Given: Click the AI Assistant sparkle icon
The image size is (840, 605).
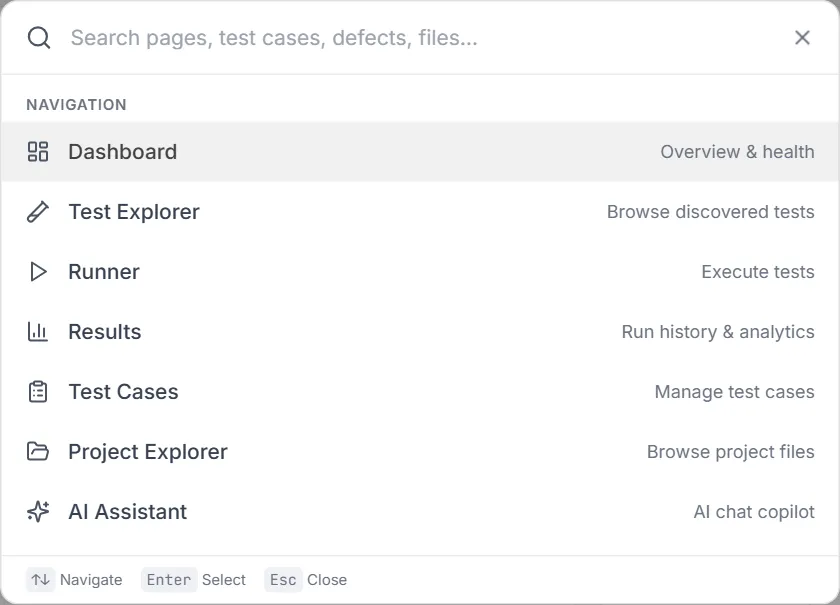Looking at the screenshot, I should click(x=38, y=512).
